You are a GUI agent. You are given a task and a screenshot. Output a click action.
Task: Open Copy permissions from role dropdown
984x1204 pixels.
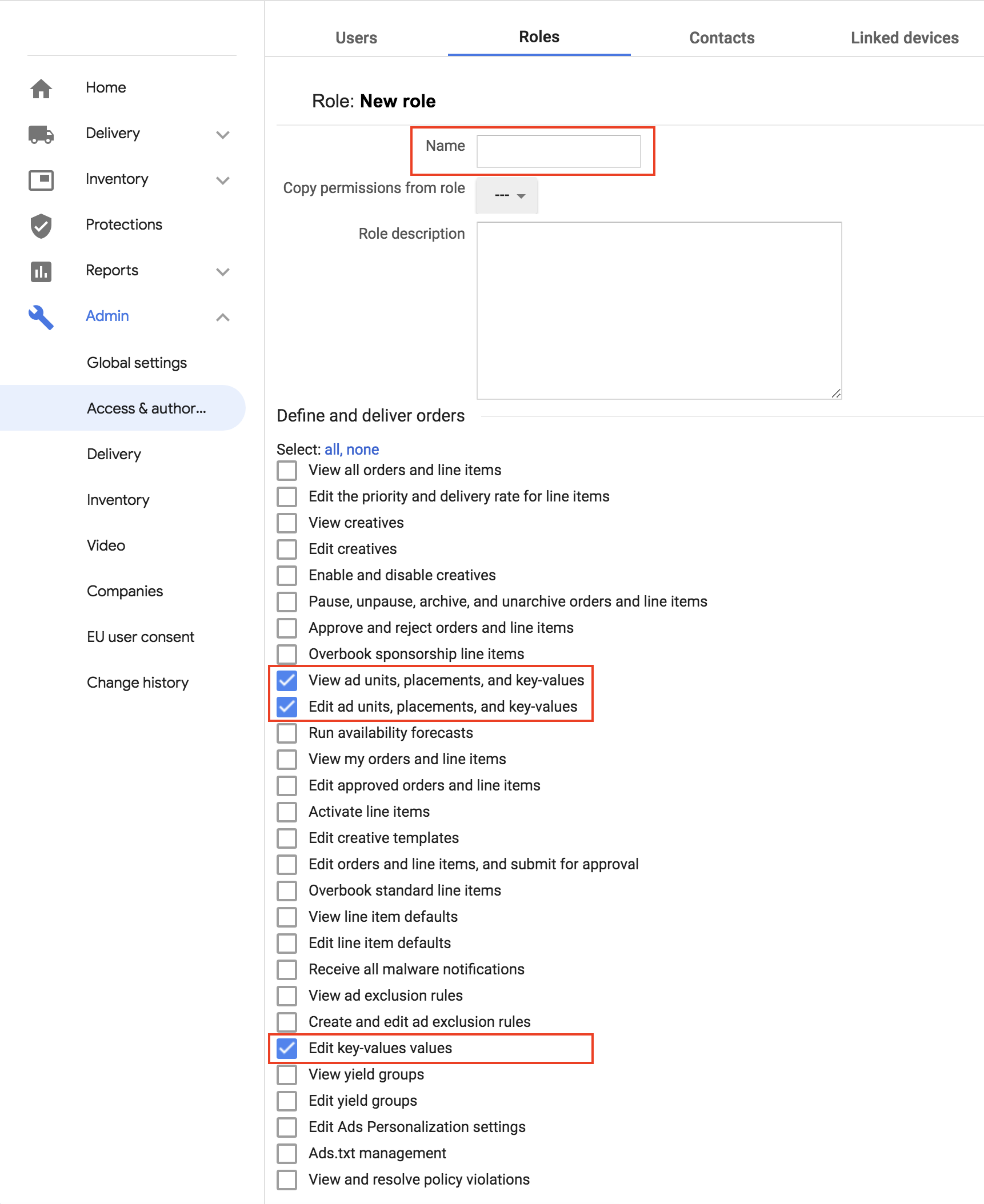coord(507,195)
